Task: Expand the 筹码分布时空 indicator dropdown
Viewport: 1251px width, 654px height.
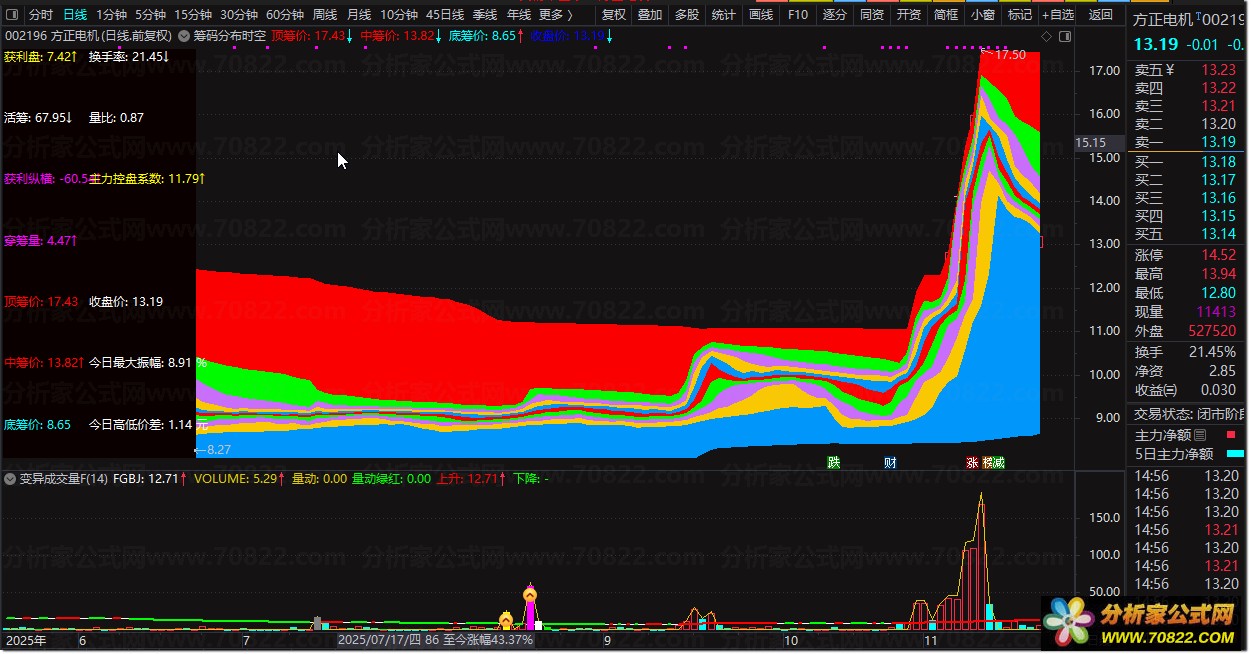Action: click(x=184, y=35)
